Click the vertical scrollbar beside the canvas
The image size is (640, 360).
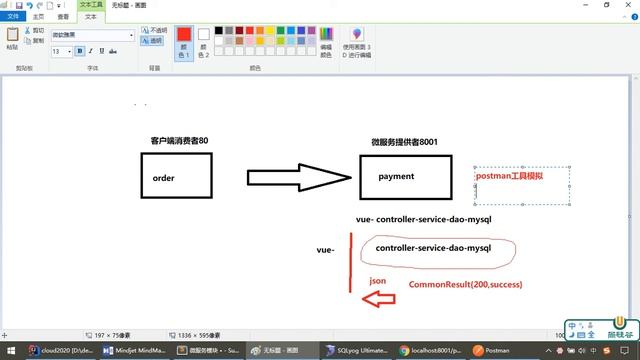(x=636, y=202)
